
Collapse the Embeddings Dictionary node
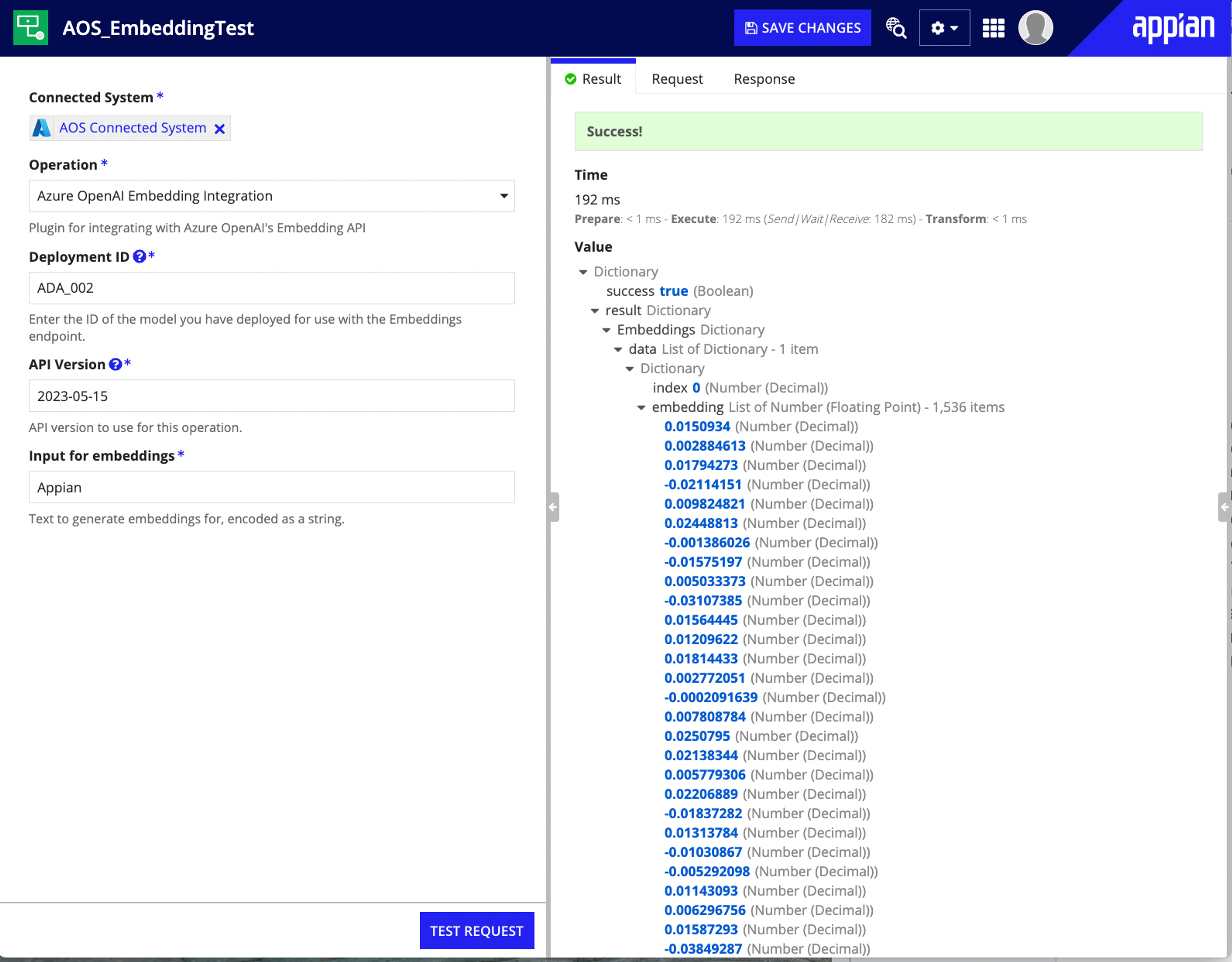(606, 330)
